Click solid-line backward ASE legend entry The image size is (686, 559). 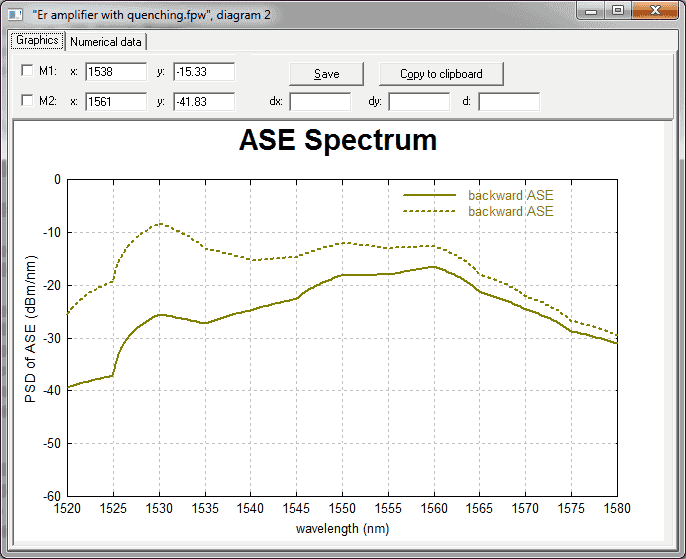tap(478, 195)
